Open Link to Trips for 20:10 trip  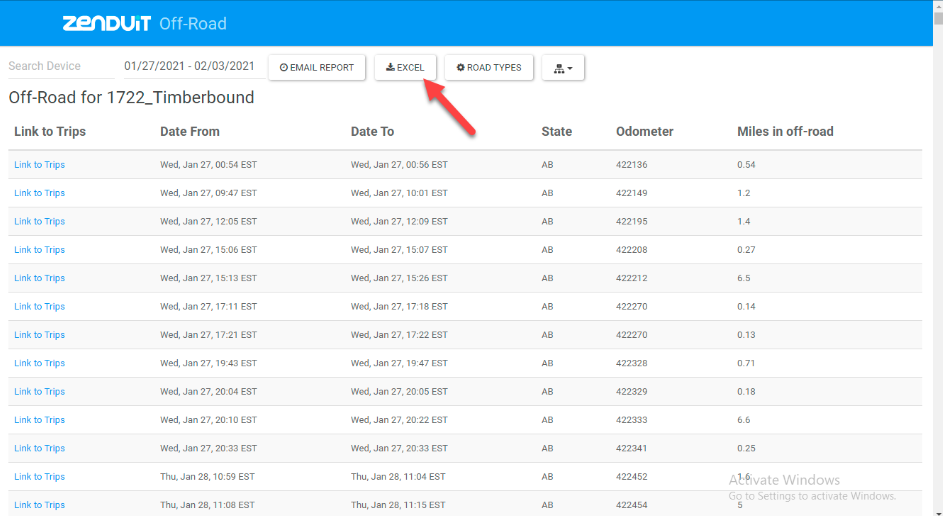coord(40,420)
